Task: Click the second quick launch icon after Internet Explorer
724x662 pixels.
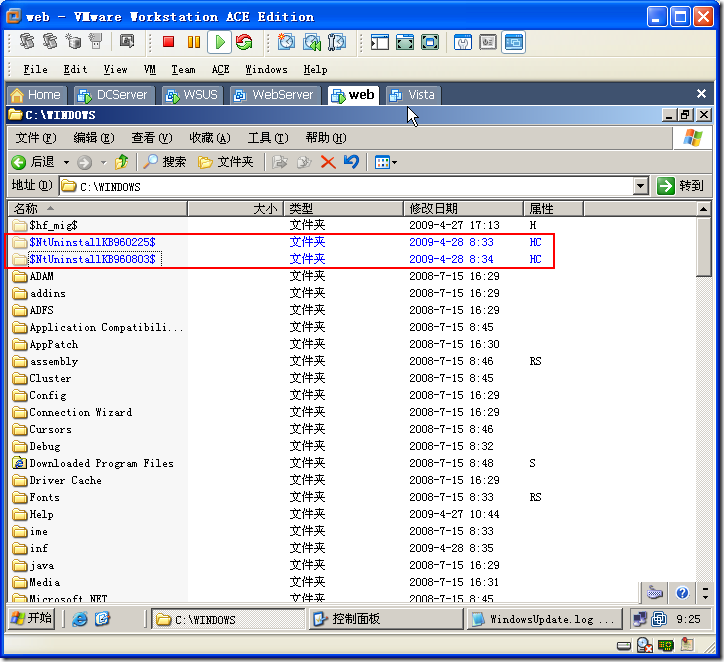Action: [x=102, y=619]
